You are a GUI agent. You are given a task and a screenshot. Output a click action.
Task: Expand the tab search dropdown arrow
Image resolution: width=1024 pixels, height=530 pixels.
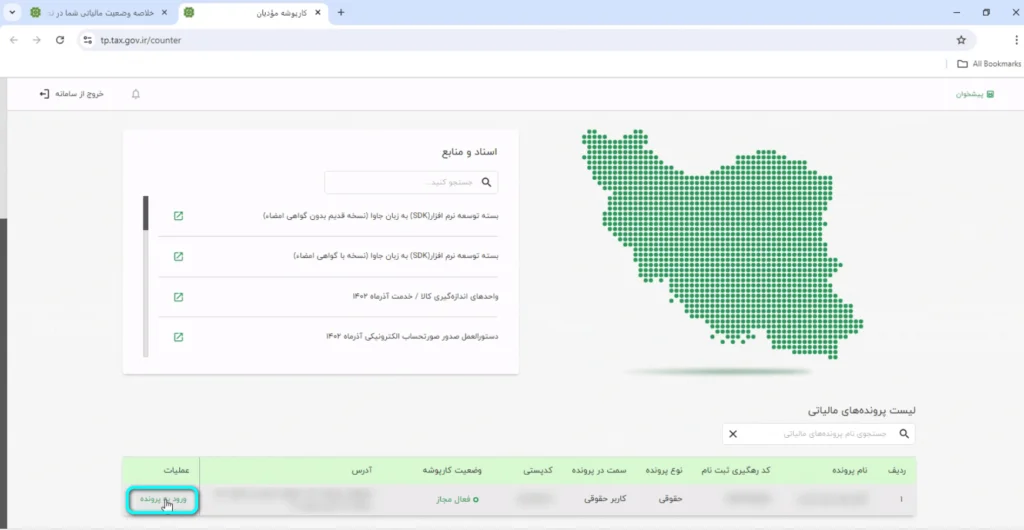[12, 12]
